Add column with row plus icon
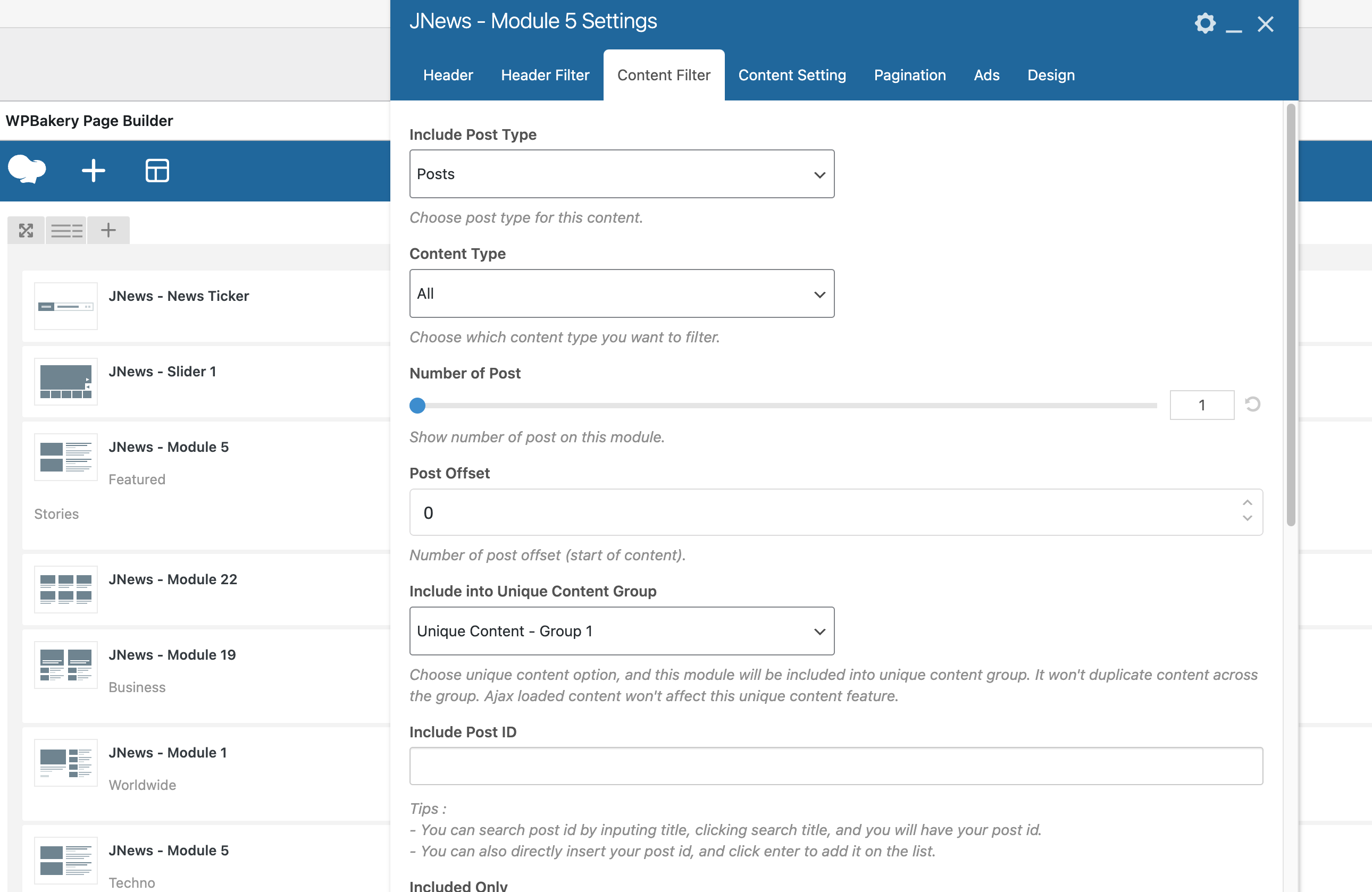This screenshot has height=892, width=1372. pyautogui.click(x=108, y=231)
